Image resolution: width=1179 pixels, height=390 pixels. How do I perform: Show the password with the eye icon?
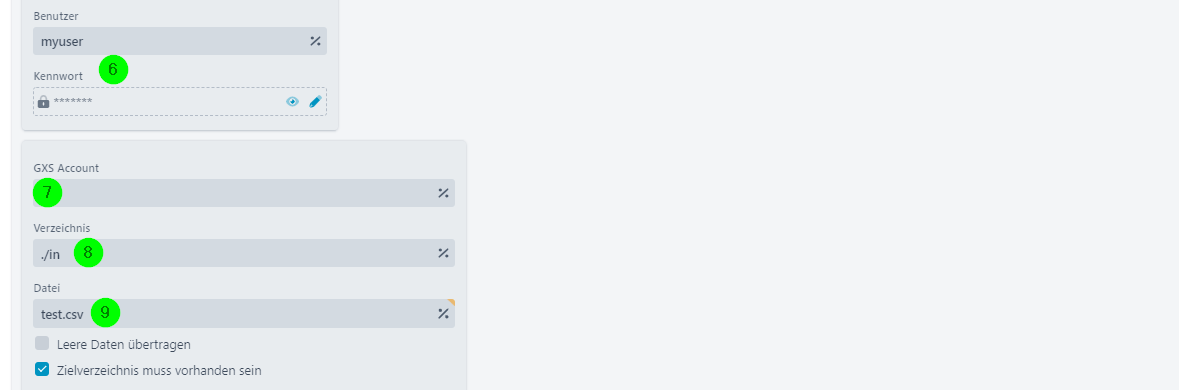(x=292, y=101)
